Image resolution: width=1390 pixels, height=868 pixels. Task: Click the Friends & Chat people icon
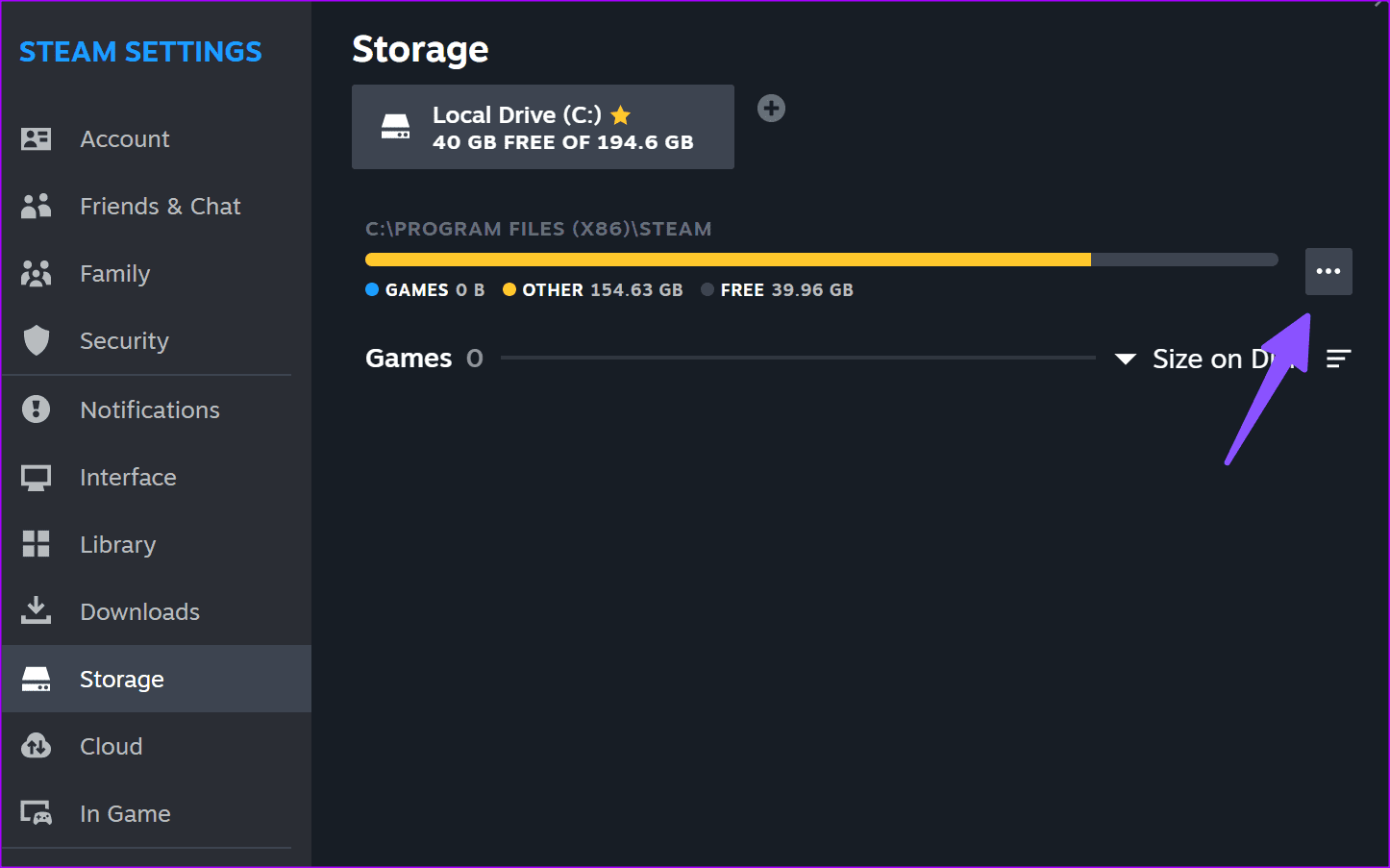[x=36, y=206]
